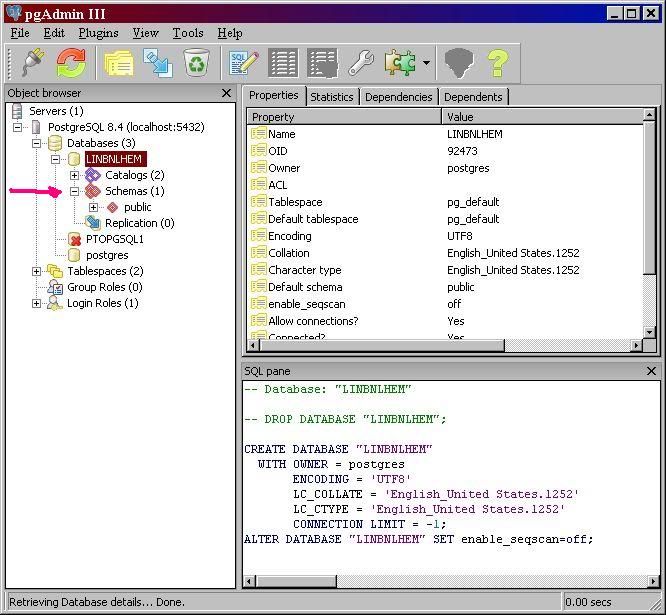Switch to the Statistics tab

tap(332, 97)
